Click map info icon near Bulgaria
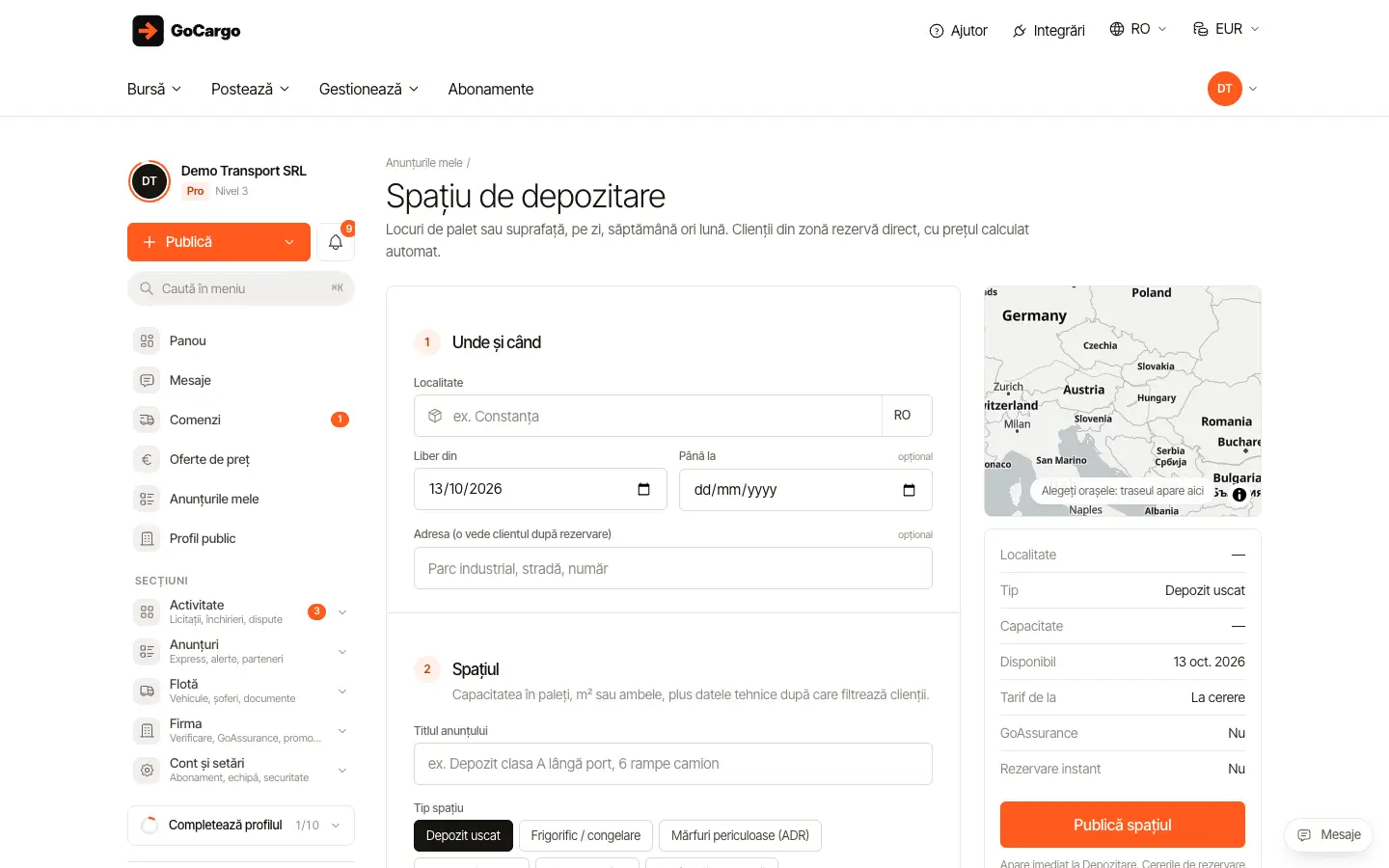Screen dimensions: 1389x868 click(x=1239, y=494)
